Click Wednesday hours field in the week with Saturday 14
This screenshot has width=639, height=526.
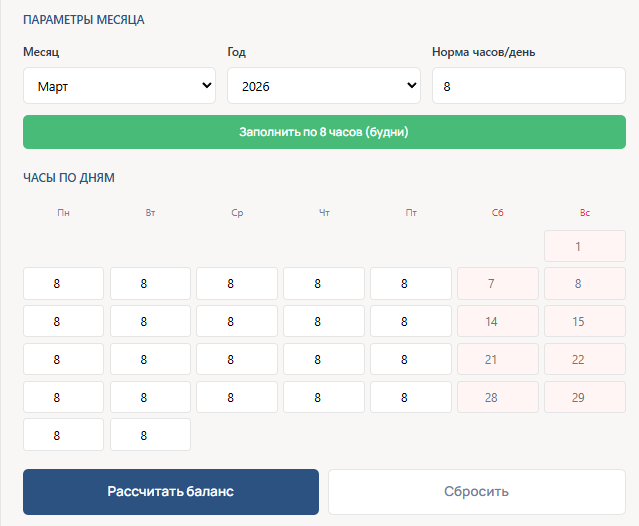(x=236, y=322)
